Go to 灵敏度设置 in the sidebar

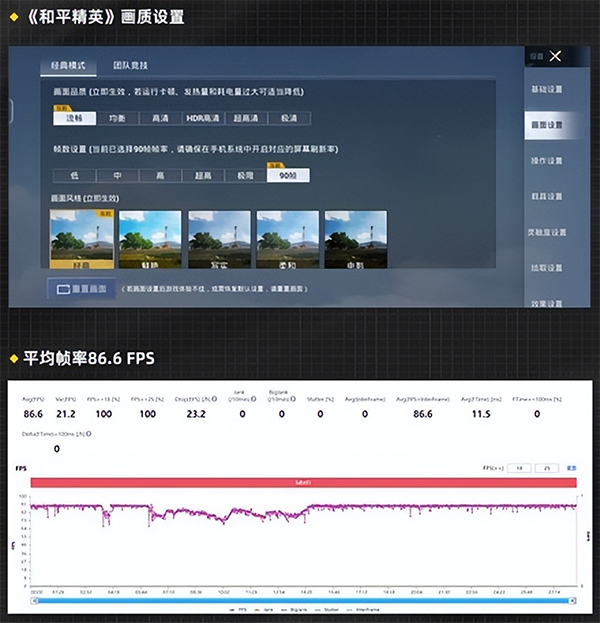point(546,232)
